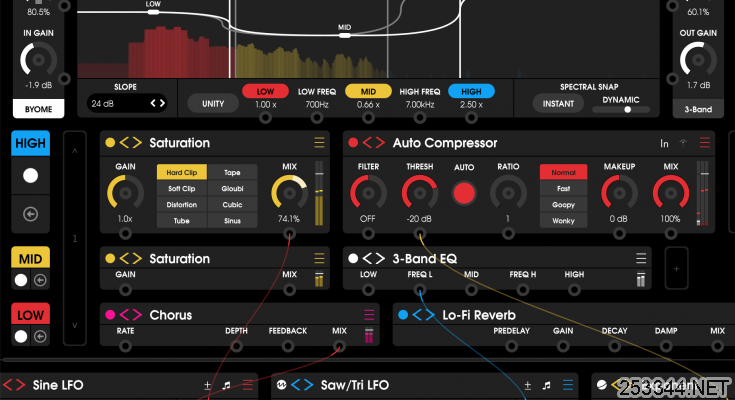Click the modulation socket under THRESH
This screenshot has height=400, width=735.
point(420,234)
